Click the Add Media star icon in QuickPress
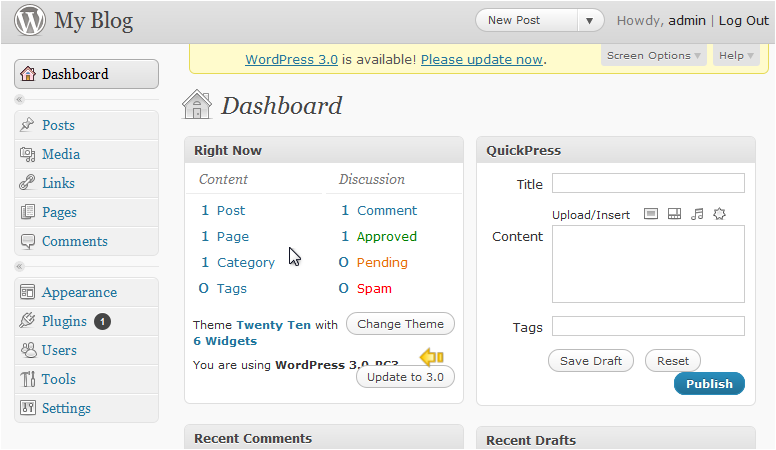 click(x=720, y=214)
